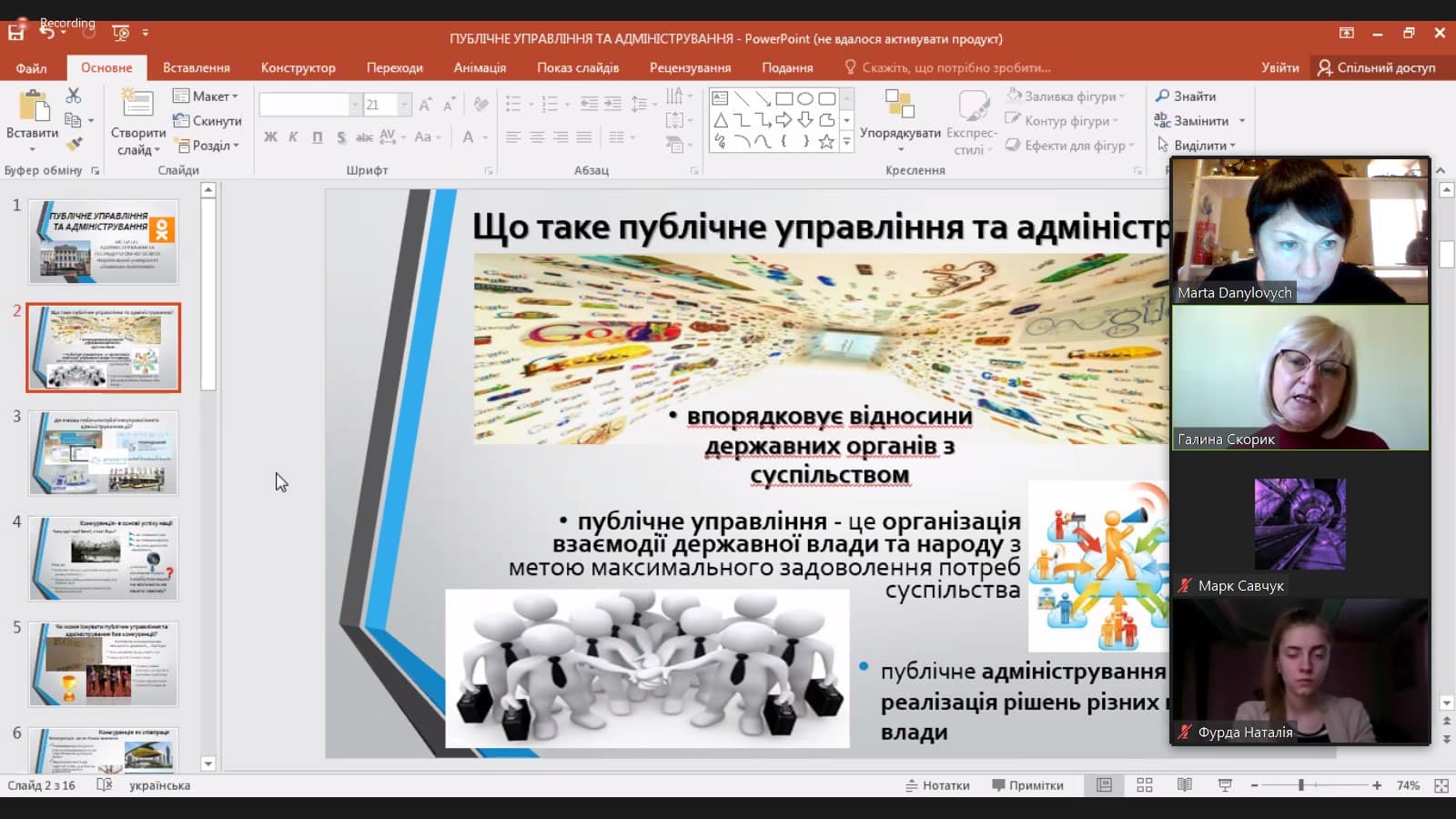The width and height of the screenshot is (1456, 819).
Task: Increase the list indent level
Action: (x=613, y=104)
